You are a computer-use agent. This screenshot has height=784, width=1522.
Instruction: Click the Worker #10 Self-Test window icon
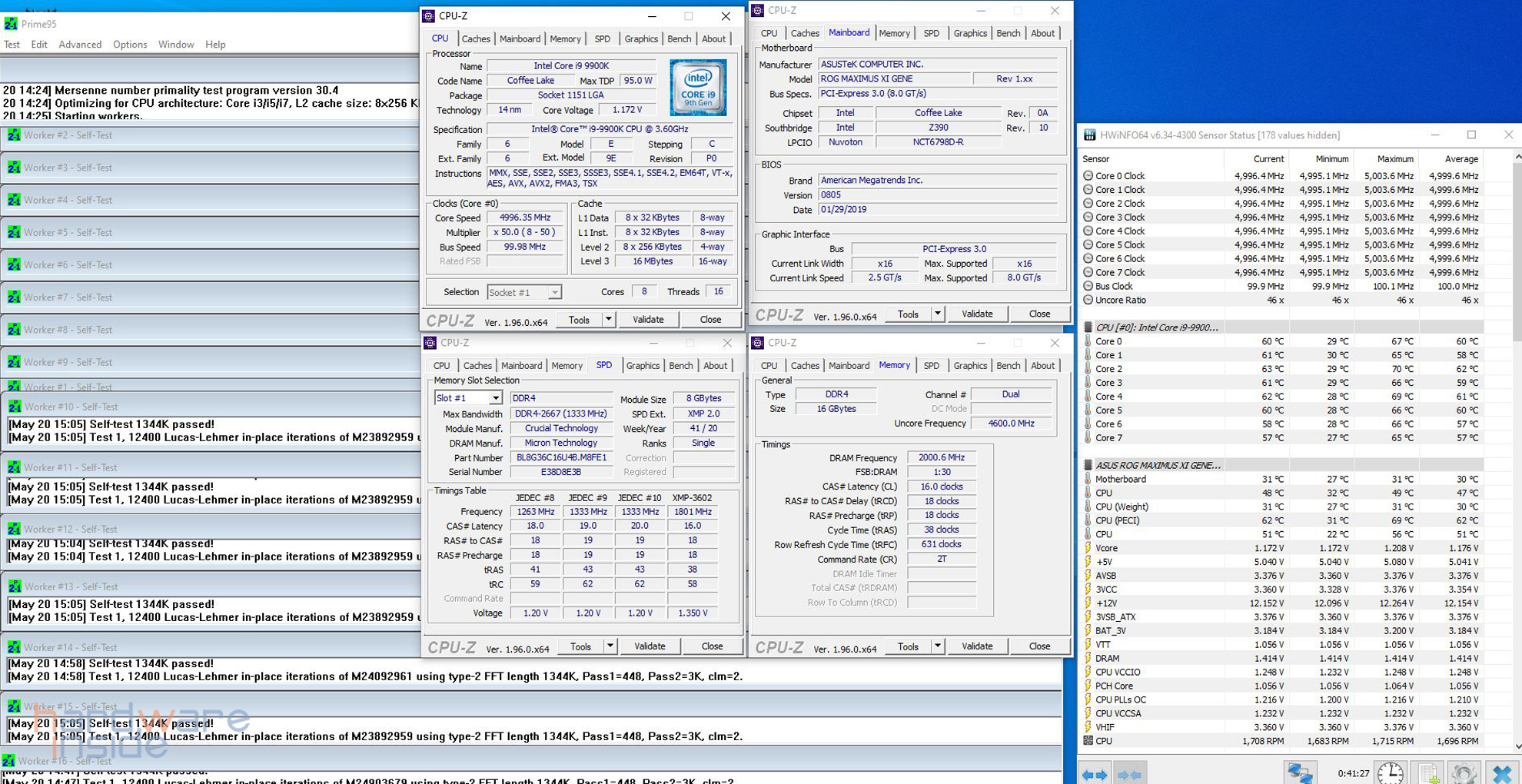(x=15, y=407)
